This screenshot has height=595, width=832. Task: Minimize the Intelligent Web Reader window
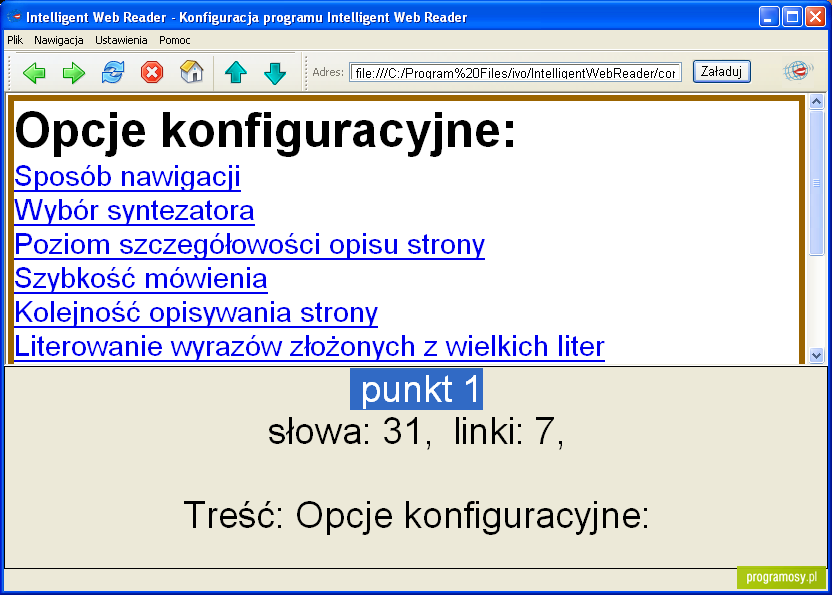(768, 16)
